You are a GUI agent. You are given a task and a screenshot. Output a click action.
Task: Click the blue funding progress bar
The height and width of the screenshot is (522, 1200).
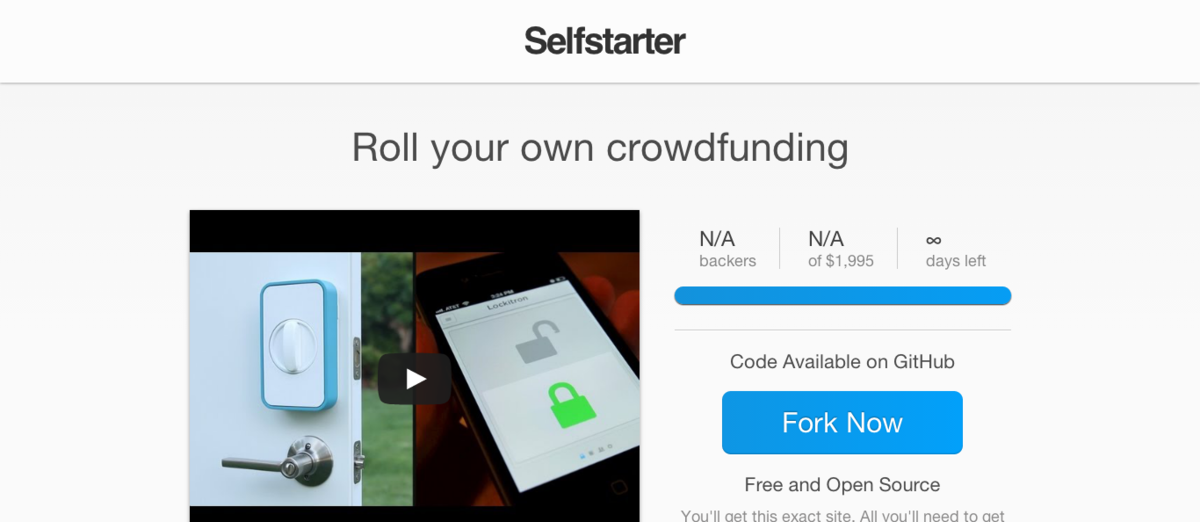[x=843, y=296]
